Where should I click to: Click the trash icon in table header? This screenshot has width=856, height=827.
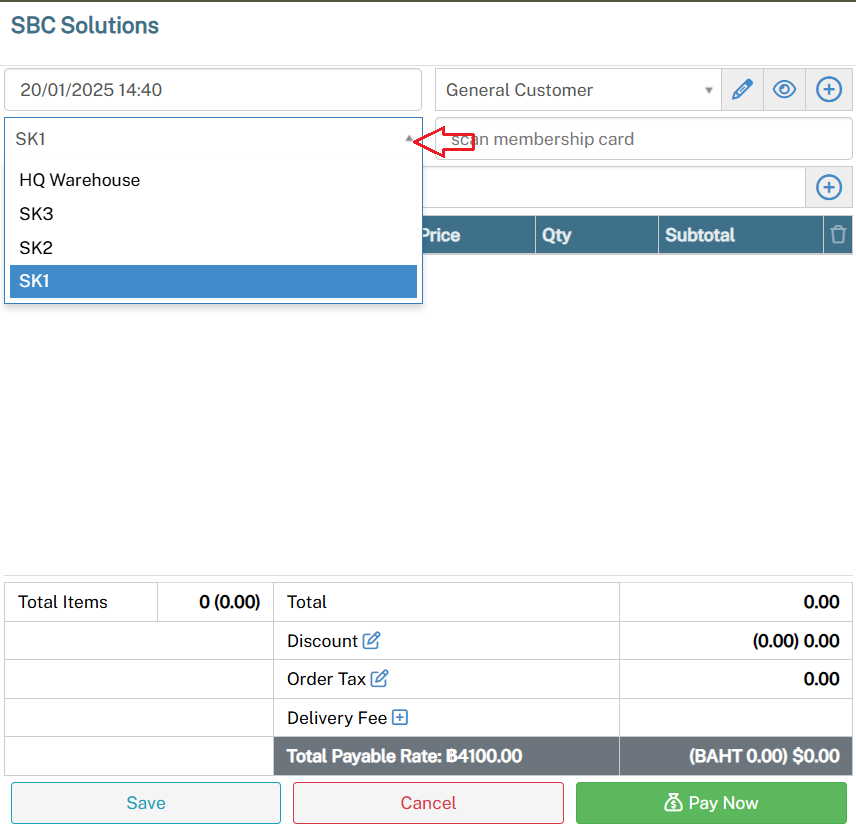point(838,235)
